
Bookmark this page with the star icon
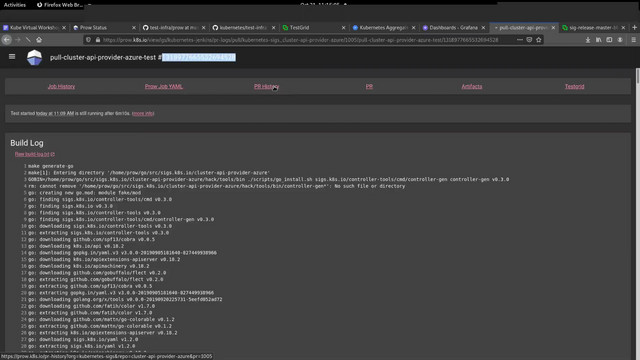[539, 40]
